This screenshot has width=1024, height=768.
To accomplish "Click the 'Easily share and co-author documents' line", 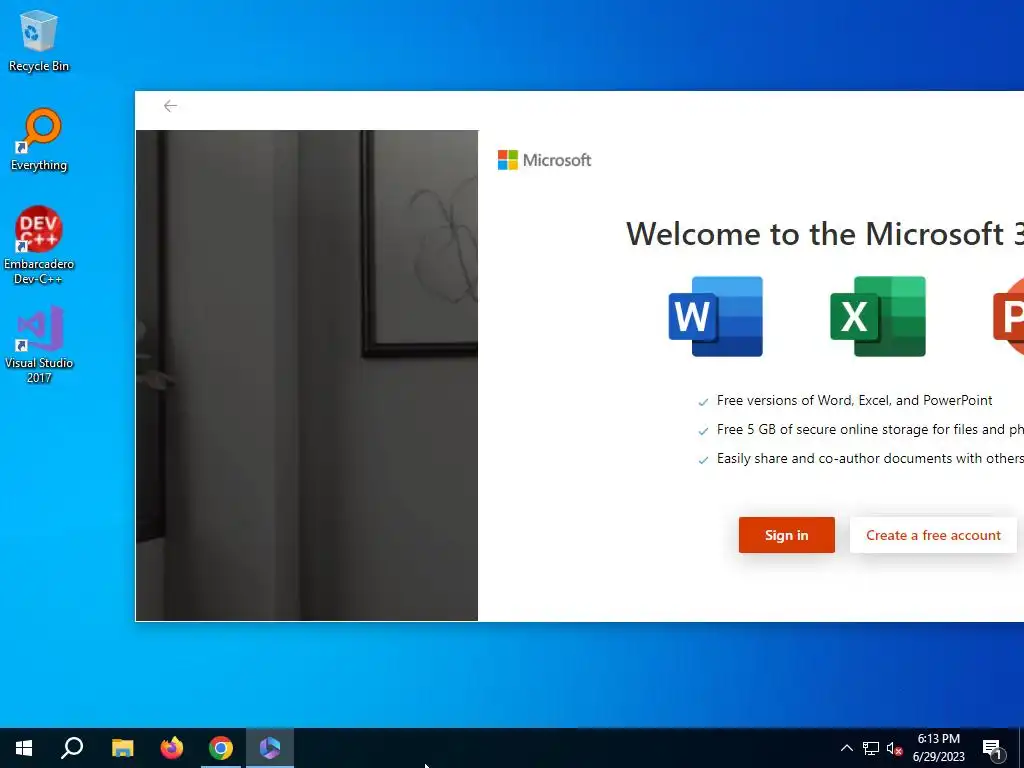I will pos(870,458).
